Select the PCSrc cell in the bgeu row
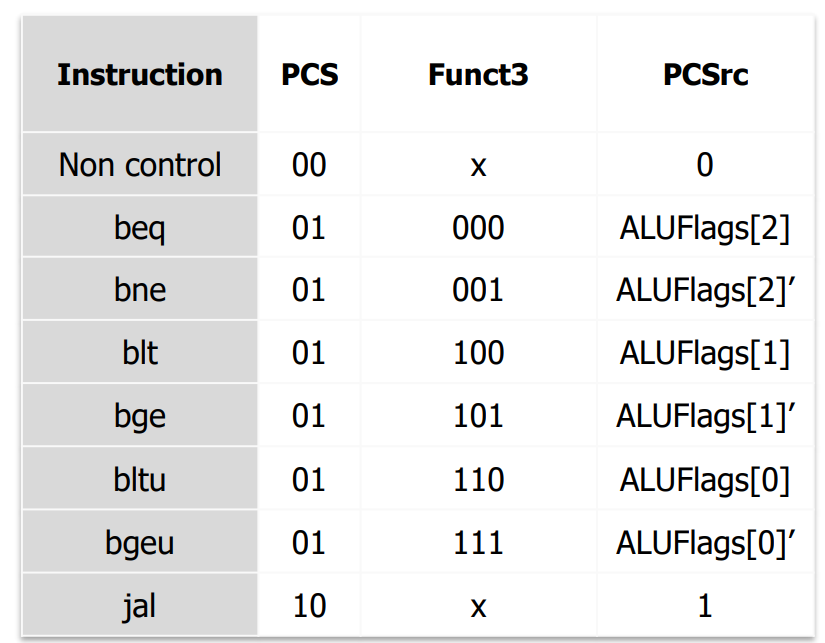 point(705,543)
